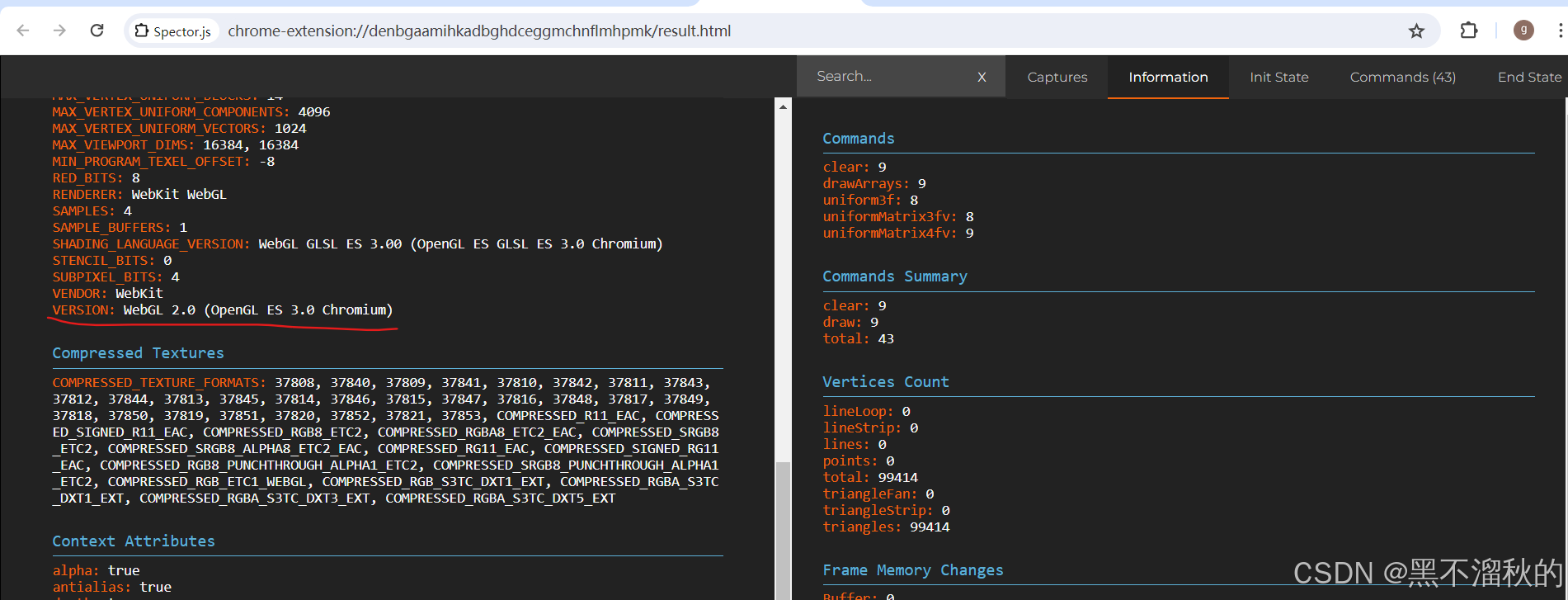
Task: Click the uniform3f: 8 entry
Action: 870,201
